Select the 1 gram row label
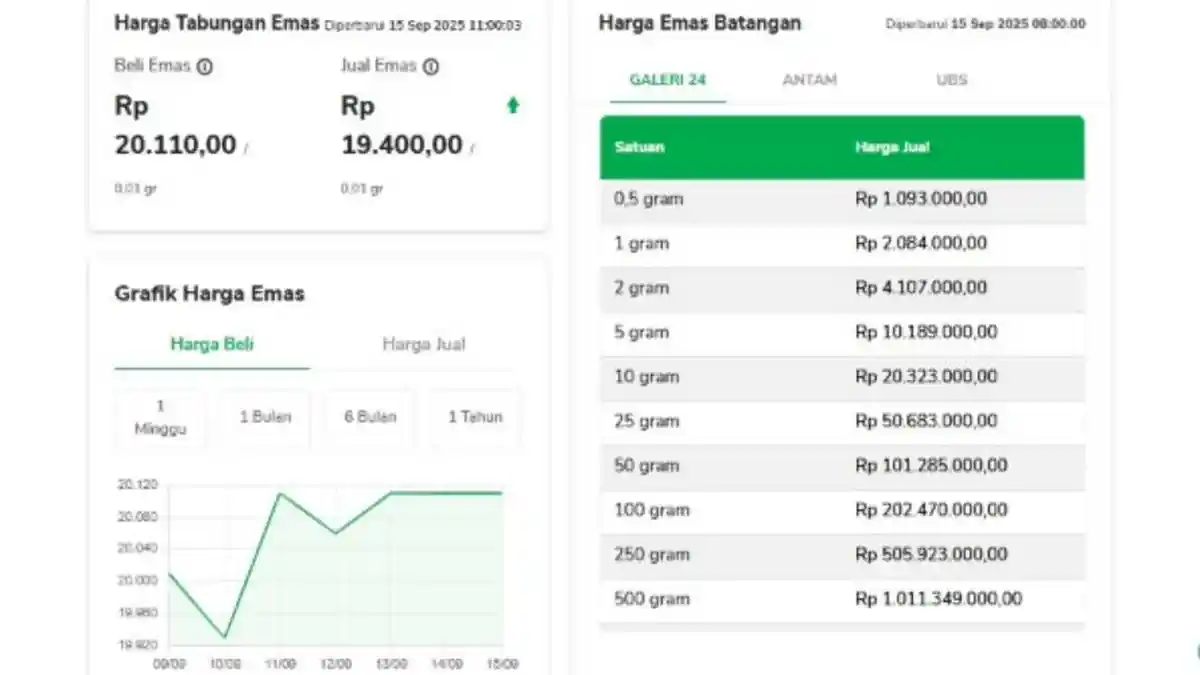This screenshot has height=675, width=1200. coord(642,243)
